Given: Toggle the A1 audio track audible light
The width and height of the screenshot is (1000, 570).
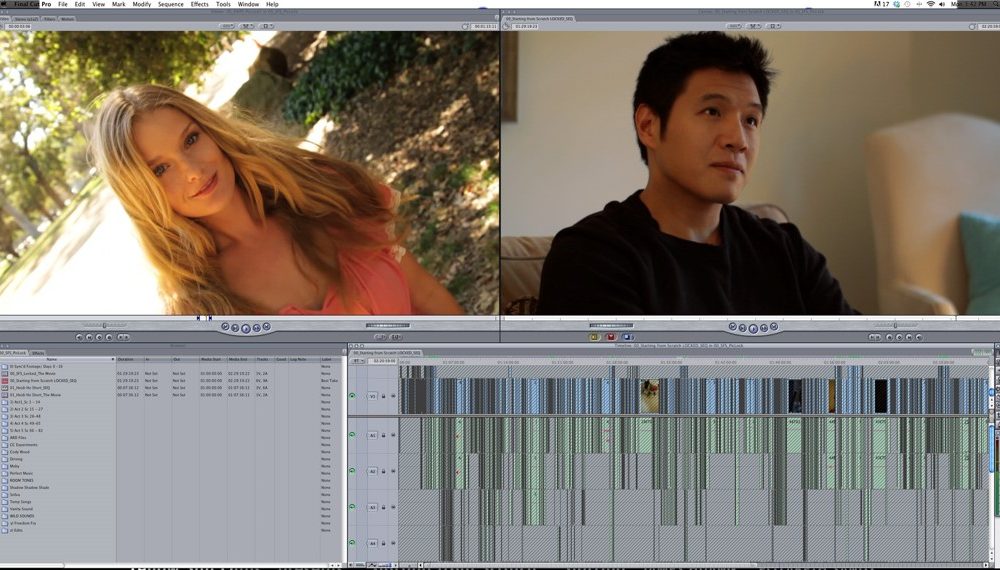Looking at the screenshot, I should click(x=352, y=436).
